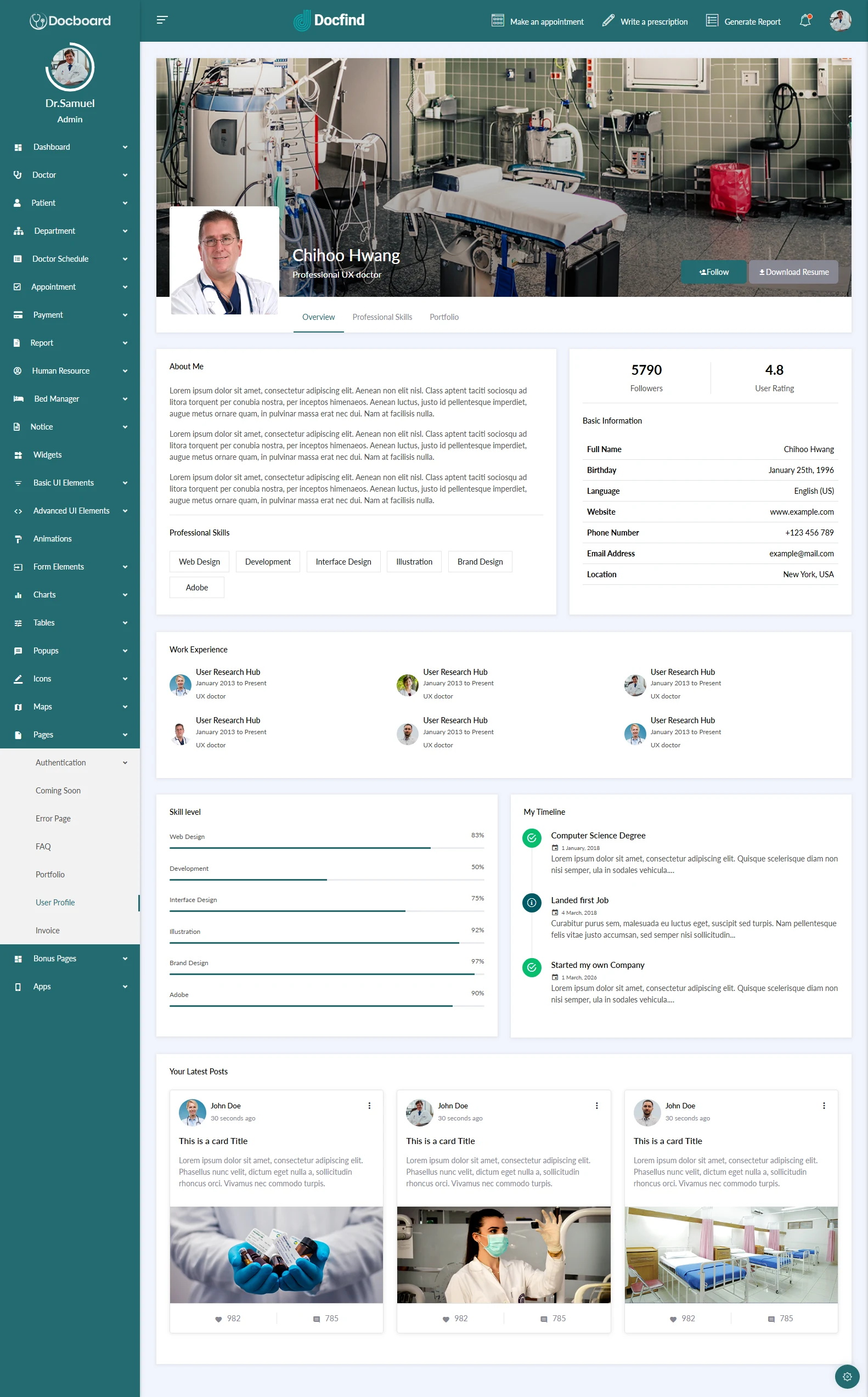Click the Follow button

click(714, 272)
